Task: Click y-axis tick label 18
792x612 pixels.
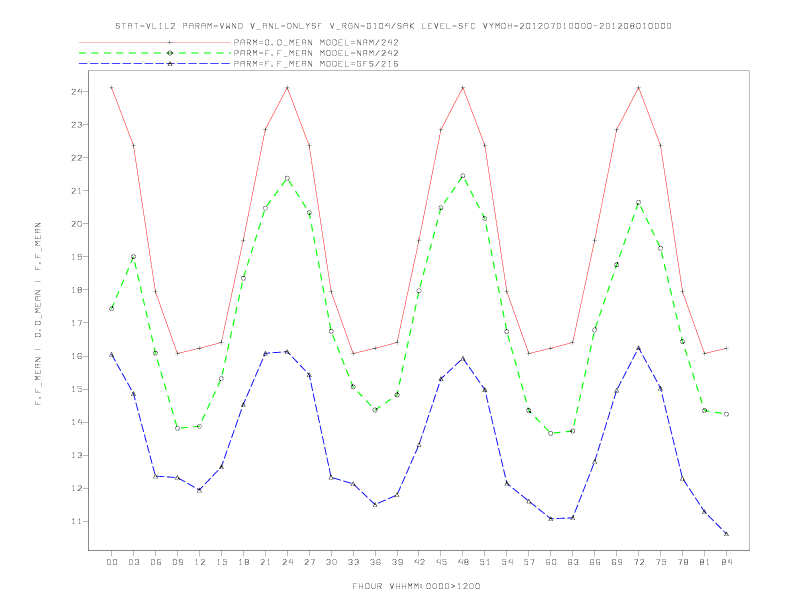Action: tap(77, 290)
